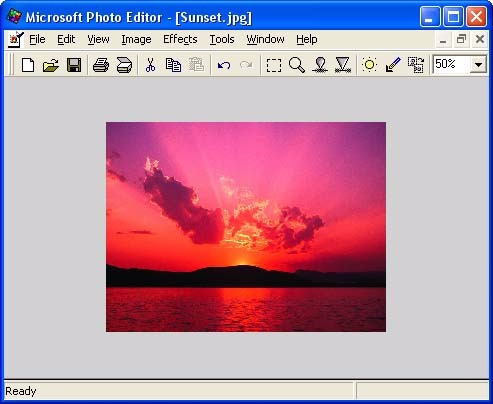
Task: Open a file with the folder icon
Action: (x=51, y=65)
